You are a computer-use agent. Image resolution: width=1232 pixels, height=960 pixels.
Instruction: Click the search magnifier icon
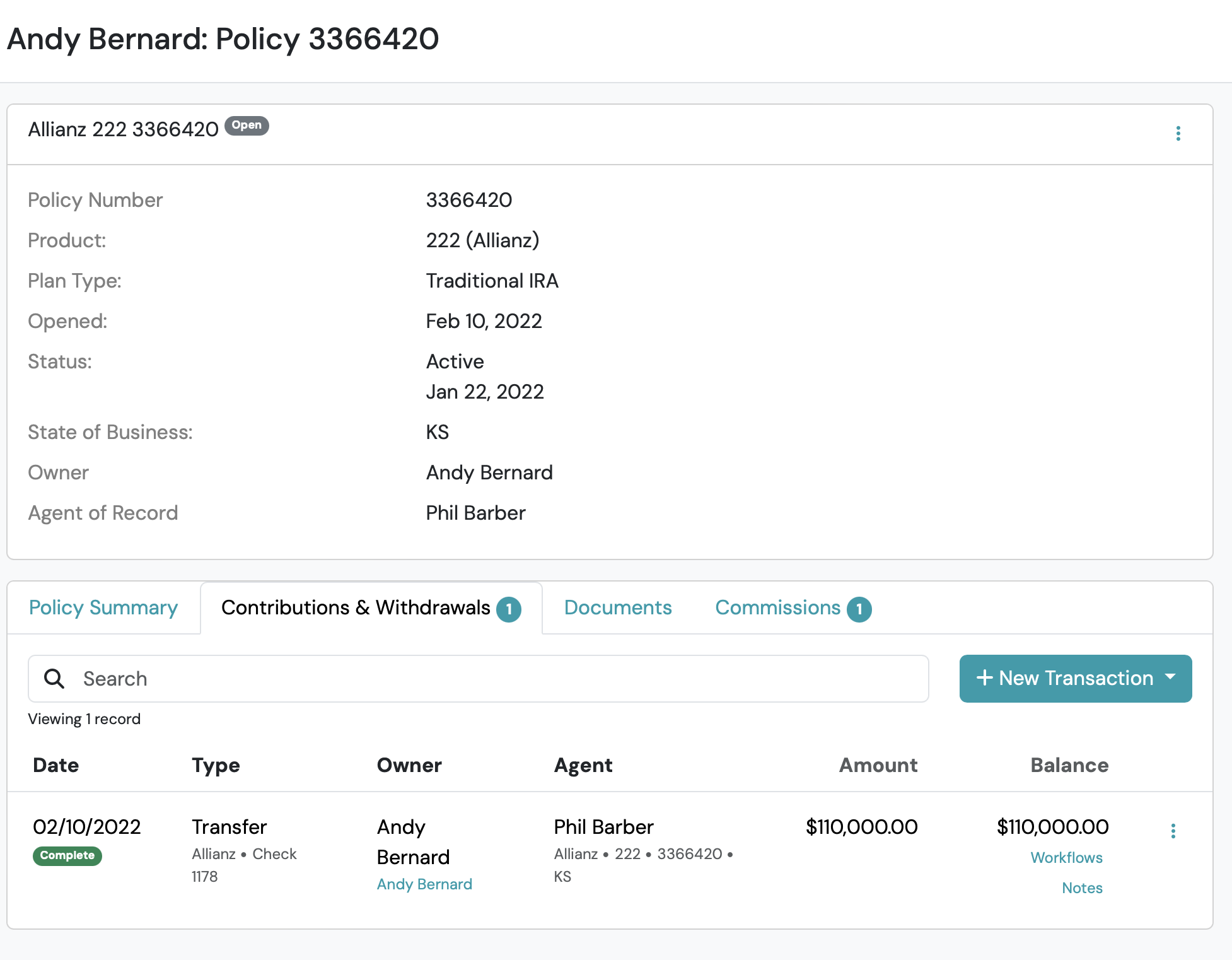pos(54,679)
